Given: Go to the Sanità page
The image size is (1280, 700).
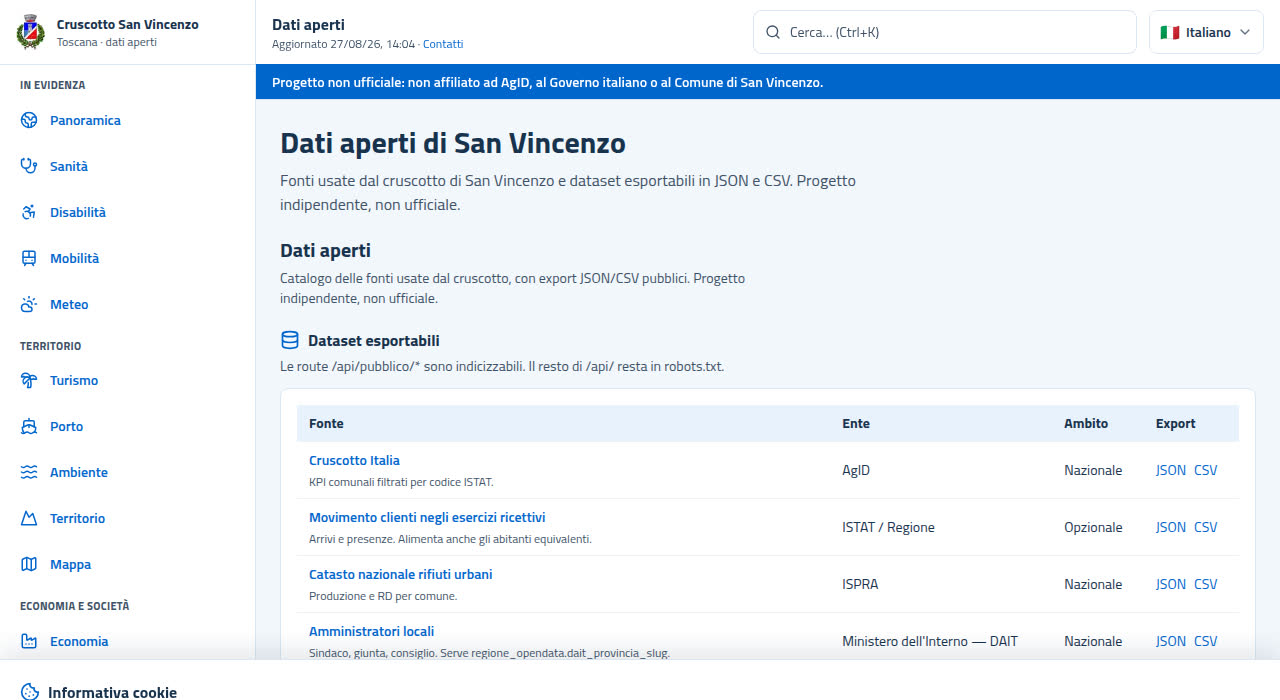Looking at the screenshot, I should pyautogui.click(x=69, y=166).
